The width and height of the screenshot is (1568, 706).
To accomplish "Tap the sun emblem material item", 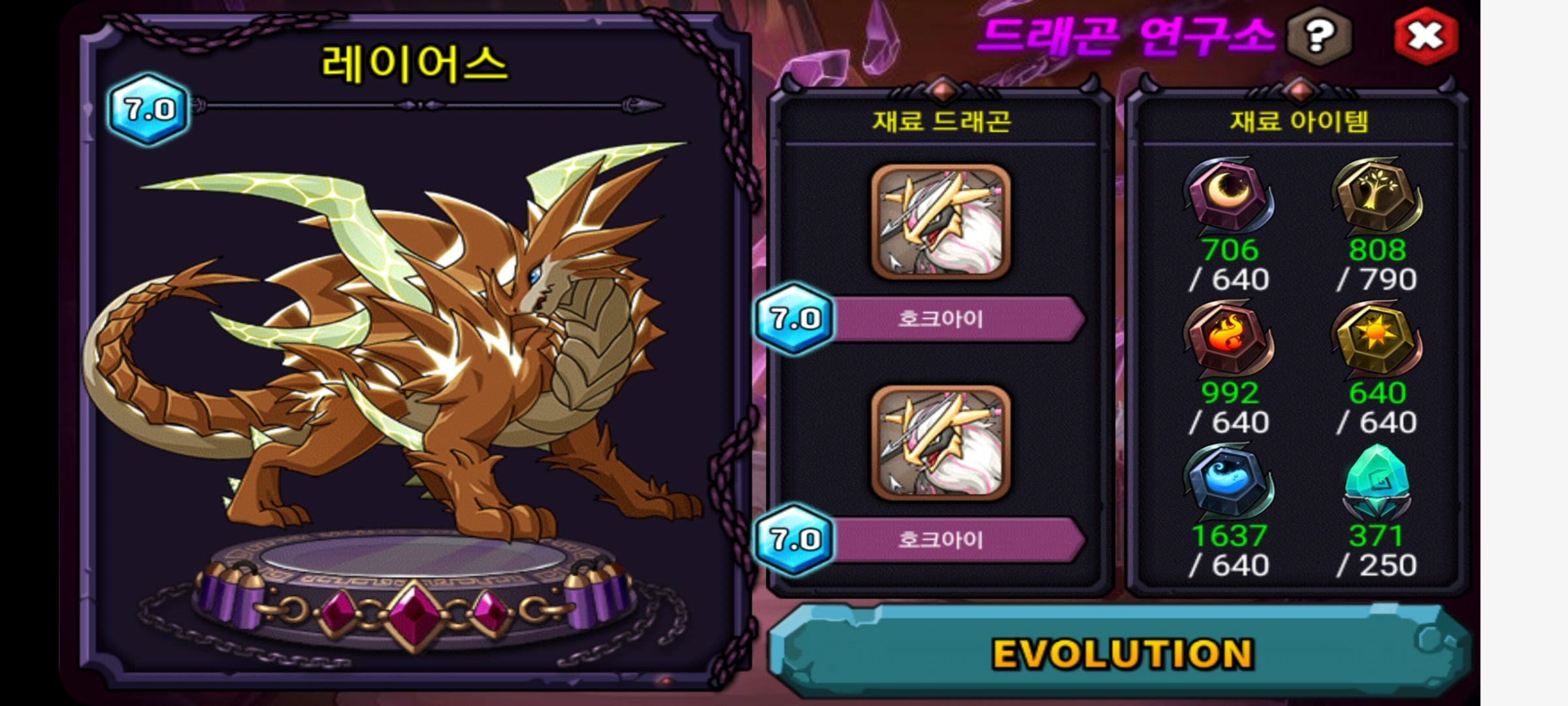I will [1377, 337].
